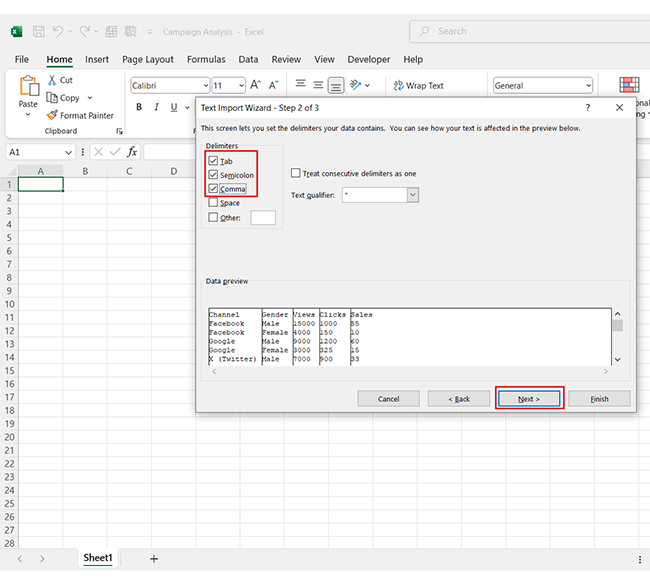The height and width of the screenshot is (586, 650).
Task: Uncheck the Comma delimiter checkbox
Action: coord(213,188)
